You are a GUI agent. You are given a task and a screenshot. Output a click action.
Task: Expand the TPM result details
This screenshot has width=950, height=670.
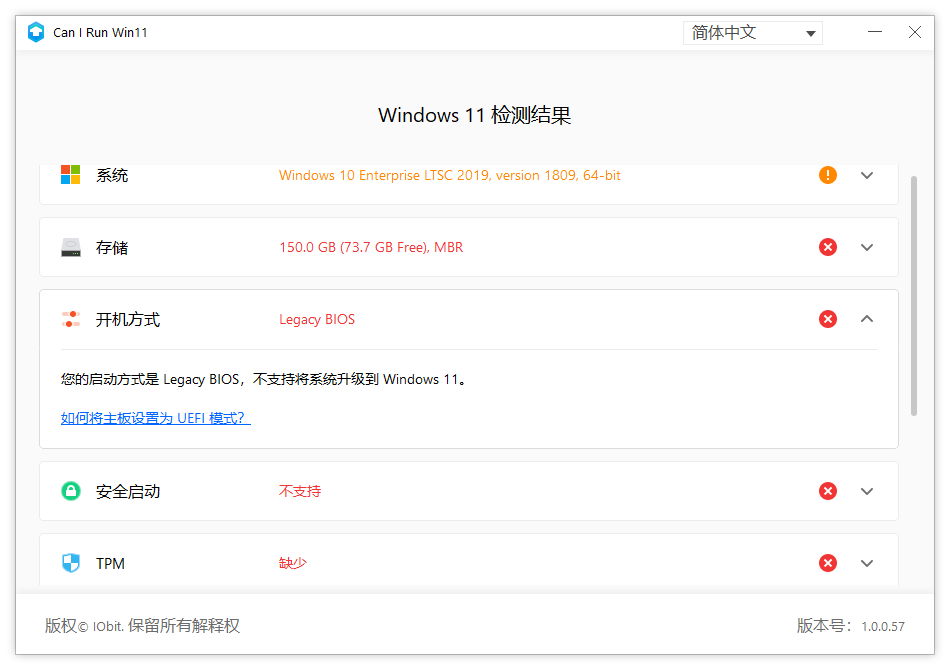coord(867,563)
